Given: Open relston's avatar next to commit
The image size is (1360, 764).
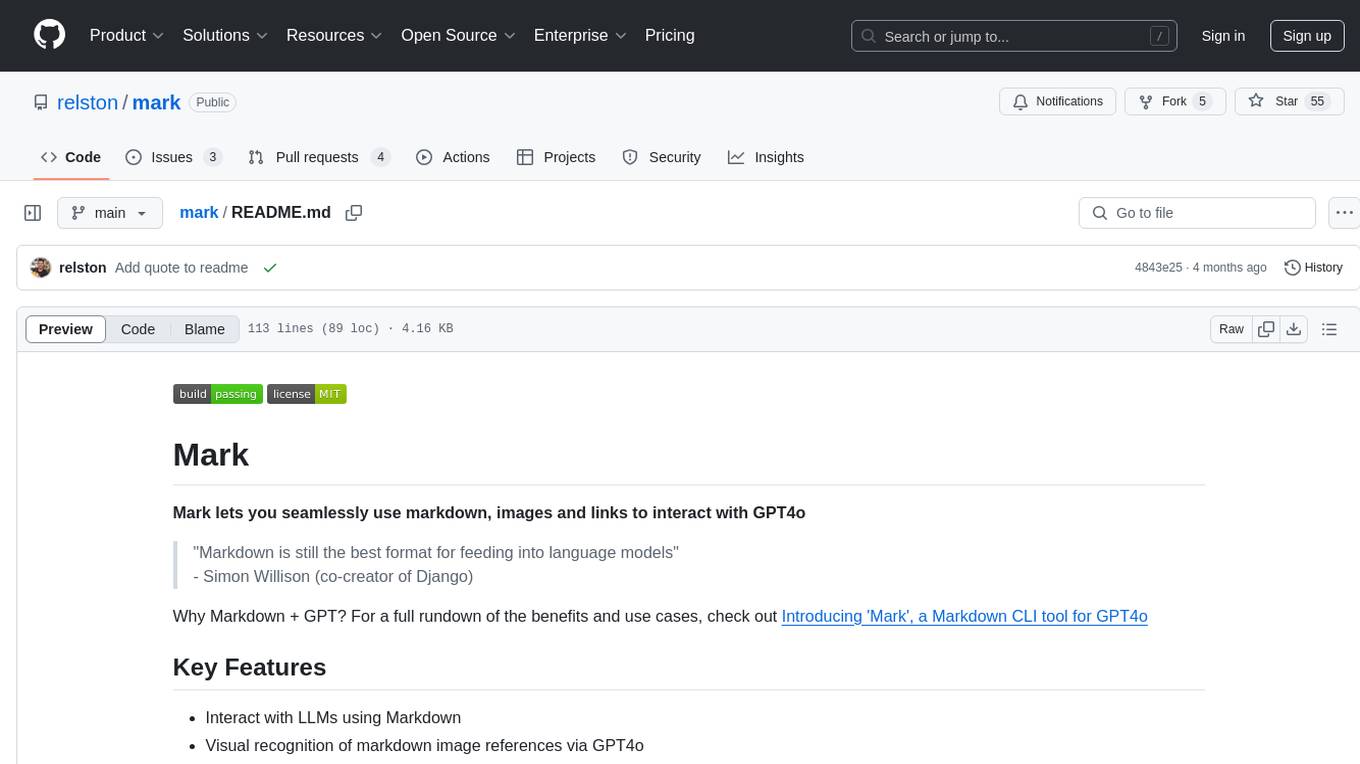Looking at the screenshot, I should pos(41,268).
